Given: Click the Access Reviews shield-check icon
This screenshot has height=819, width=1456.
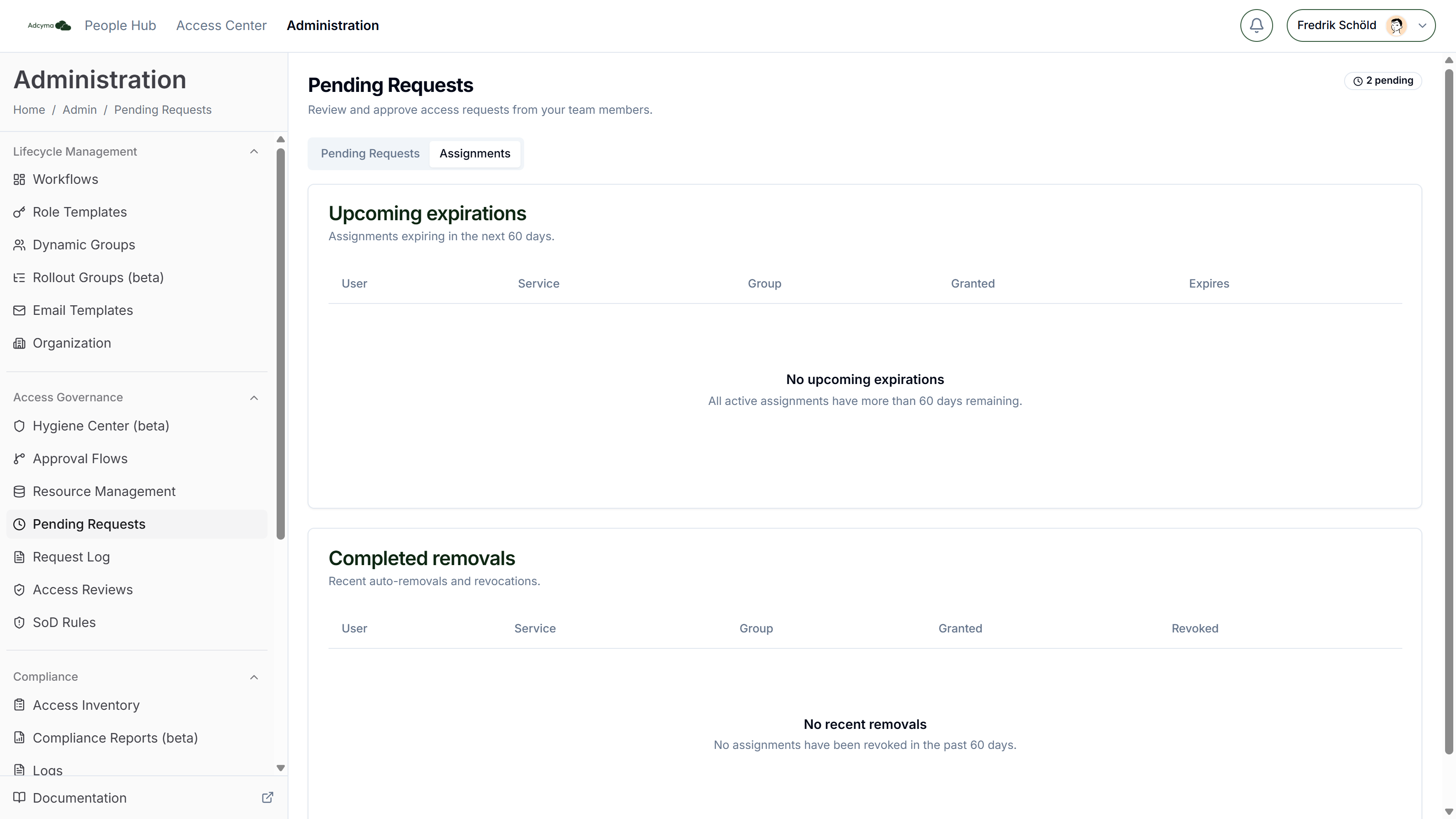Looking at the screenshot, I should [x=19, y=590].
